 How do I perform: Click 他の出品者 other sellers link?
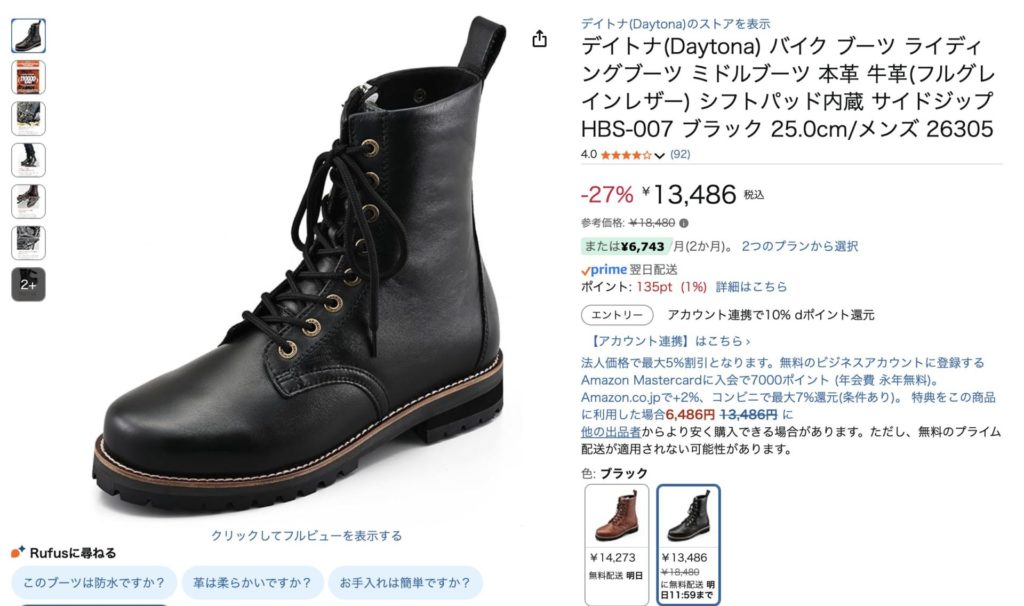click(611, 432)
